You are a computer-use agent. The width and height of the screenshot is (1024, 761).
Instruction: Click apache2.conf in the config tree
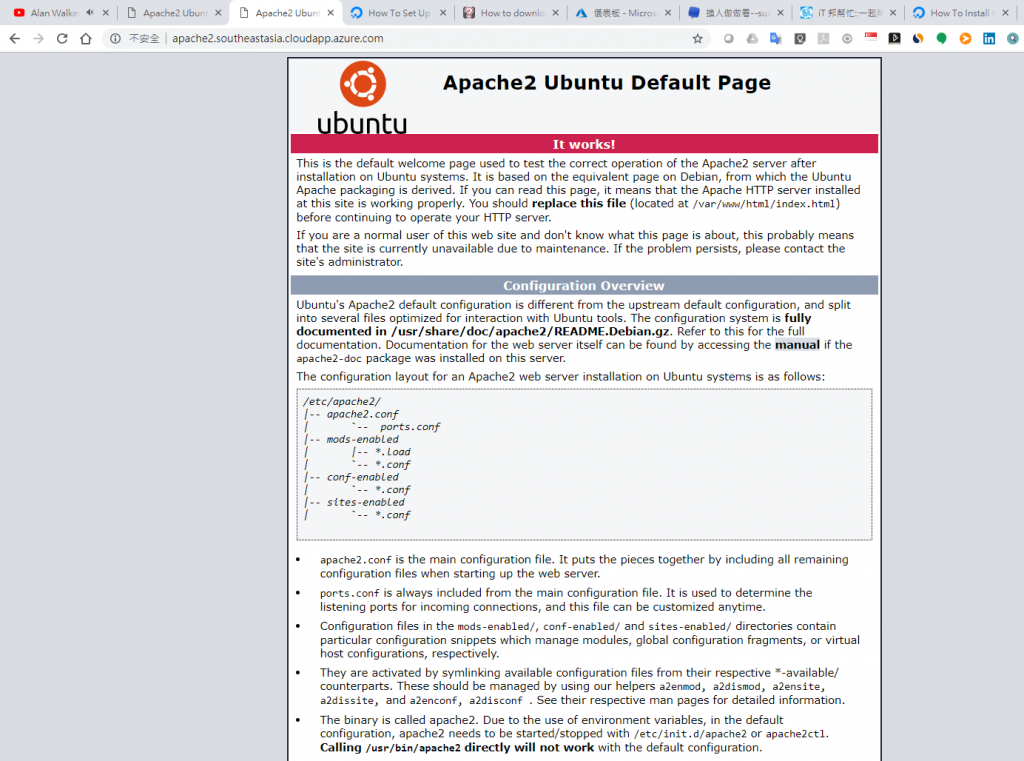tap(362, 414)
